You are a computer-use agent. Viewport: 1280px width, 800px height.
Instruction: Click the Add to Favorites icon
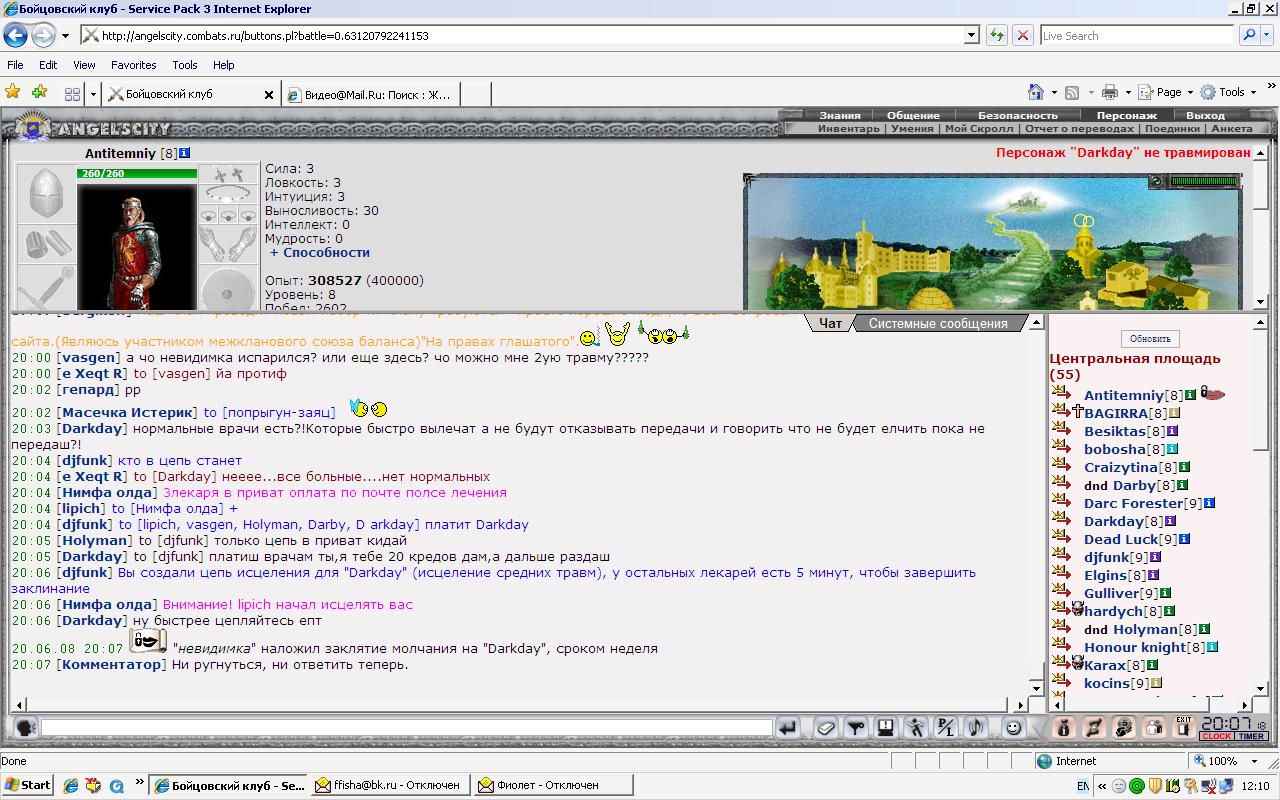click(x=39, y=92)
